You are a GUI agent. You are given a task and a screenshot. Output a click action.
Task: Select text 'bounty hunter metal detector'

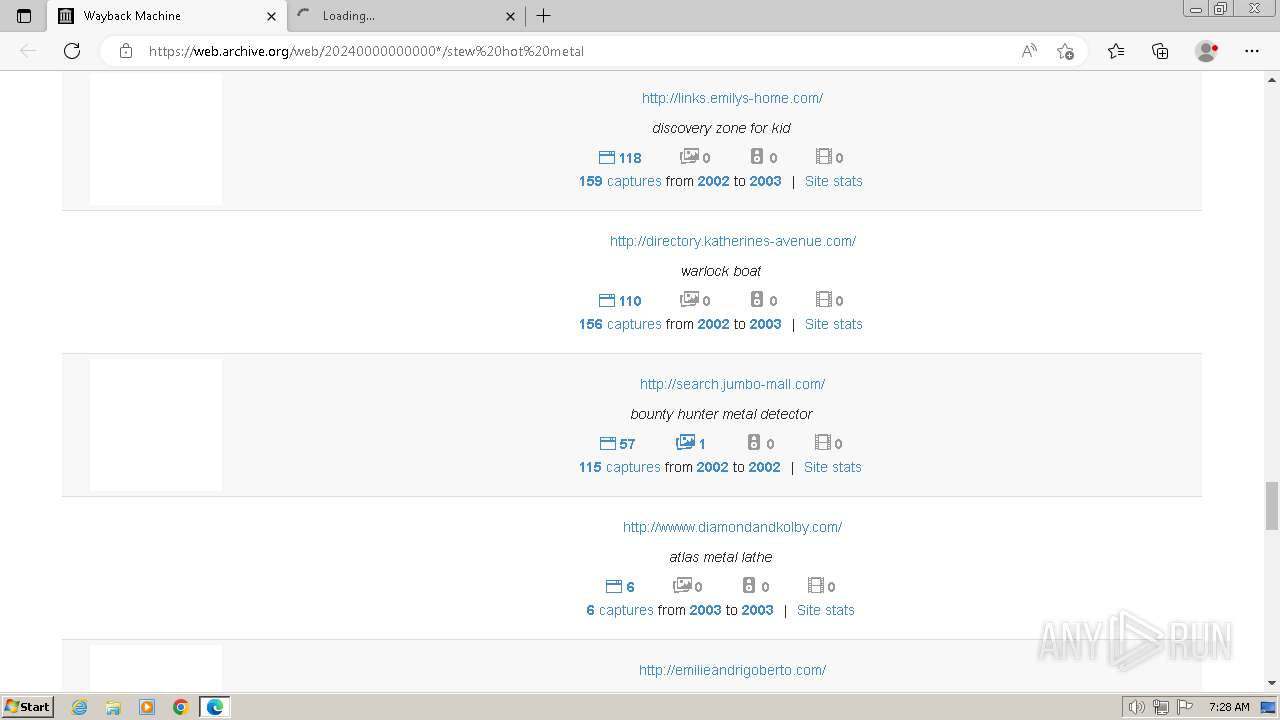(x=721, y=414)
